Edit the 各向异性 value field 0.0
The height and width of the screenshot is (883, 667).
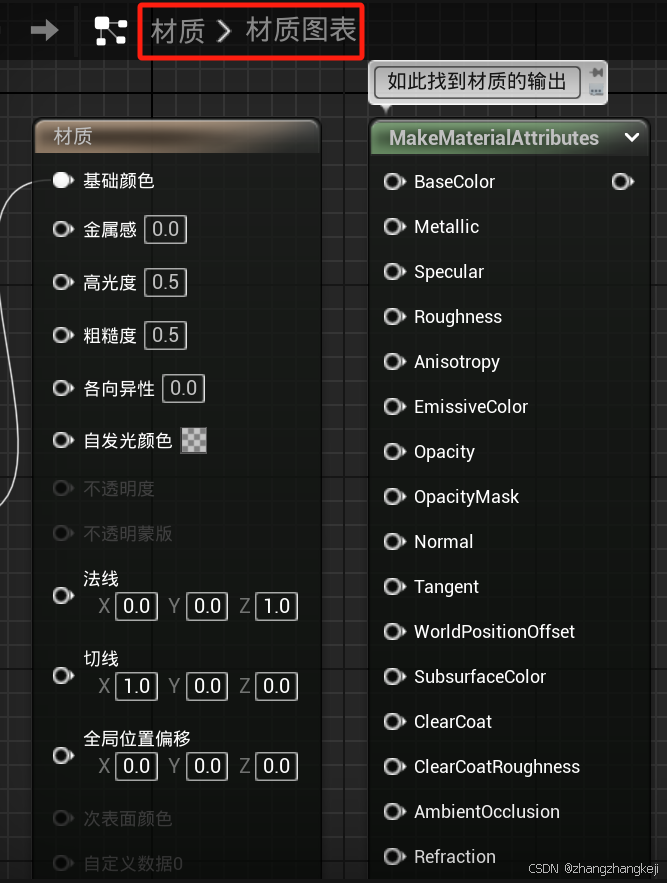pos(184,389)
